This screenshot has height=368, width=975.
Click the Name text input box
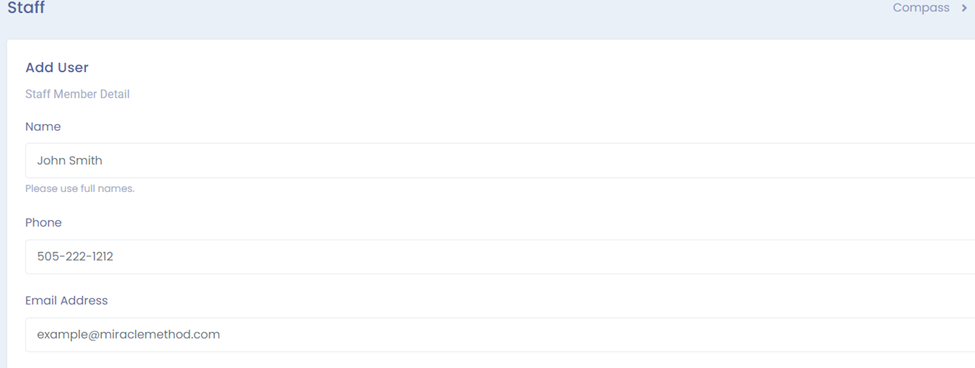click(500, 160)
